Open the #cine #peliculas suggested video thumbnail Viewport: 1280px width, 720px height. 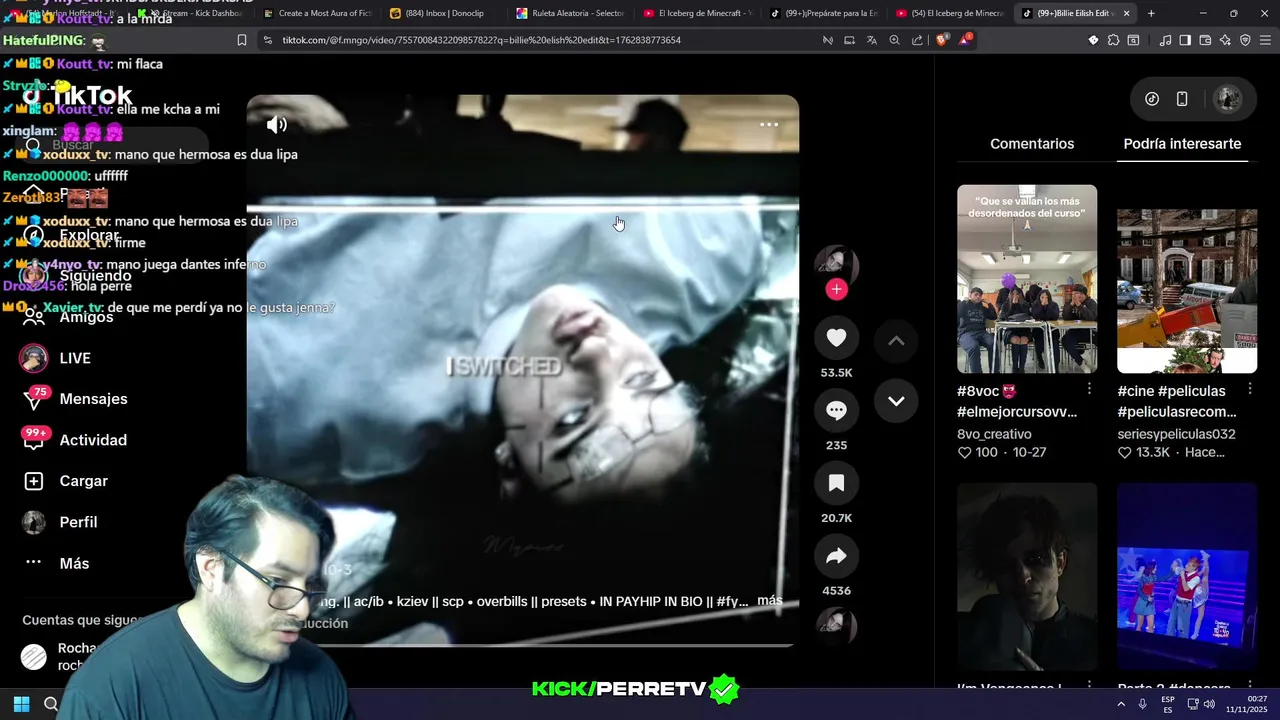point(1187,279)
